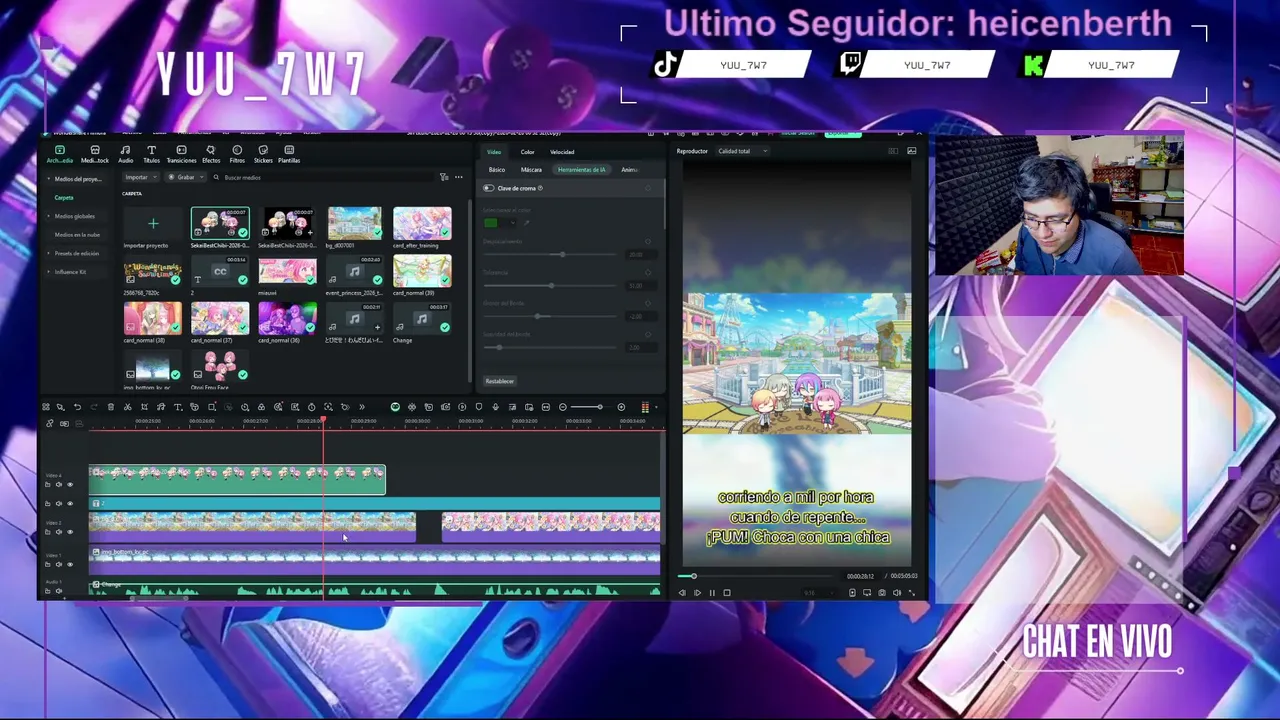Click the Delete trash icon in timeline toolbar
Screen dimensions: 1280x720
[111, 407]
